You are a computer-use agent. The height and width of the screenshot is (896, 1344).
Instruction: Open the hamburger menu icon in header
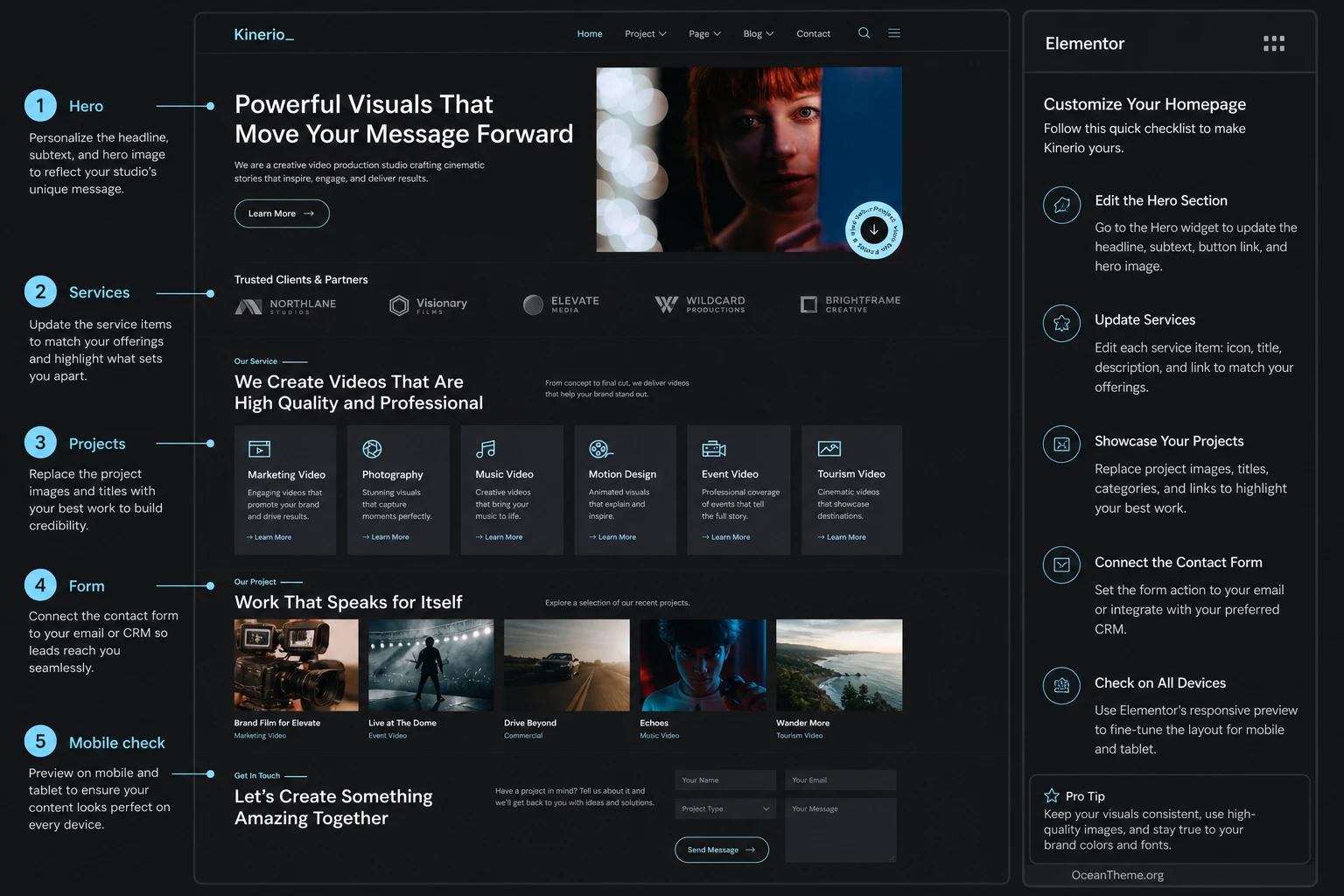click(x=894, y=33)
